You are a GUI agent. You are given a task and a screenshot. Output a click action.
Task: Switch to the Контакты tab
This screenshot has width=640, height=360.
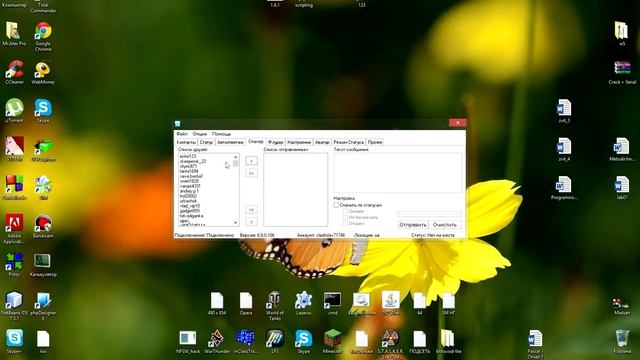point(186,142)
